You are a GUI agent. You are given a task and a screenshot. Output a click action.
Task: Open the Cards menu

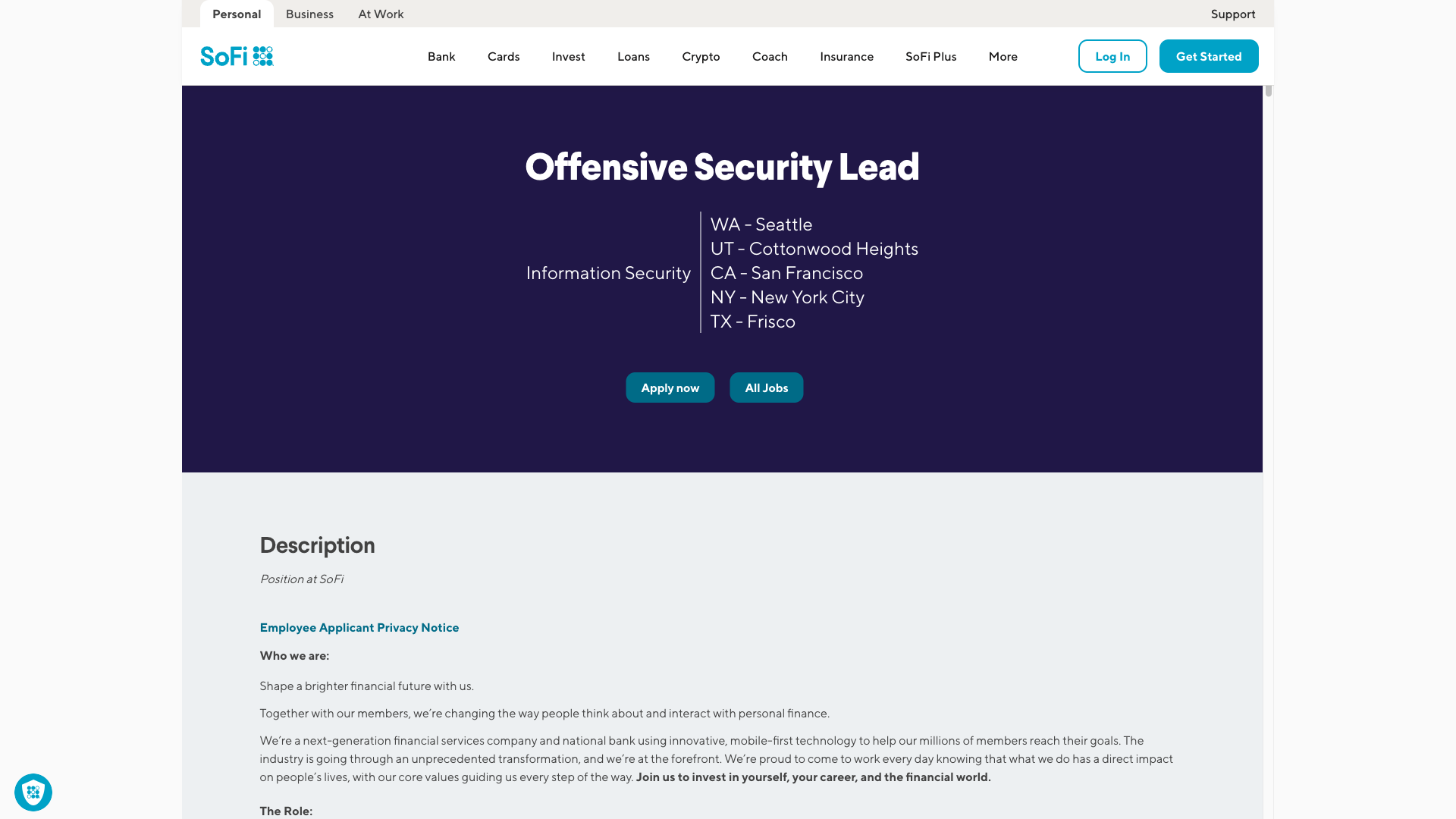[504, 56]
